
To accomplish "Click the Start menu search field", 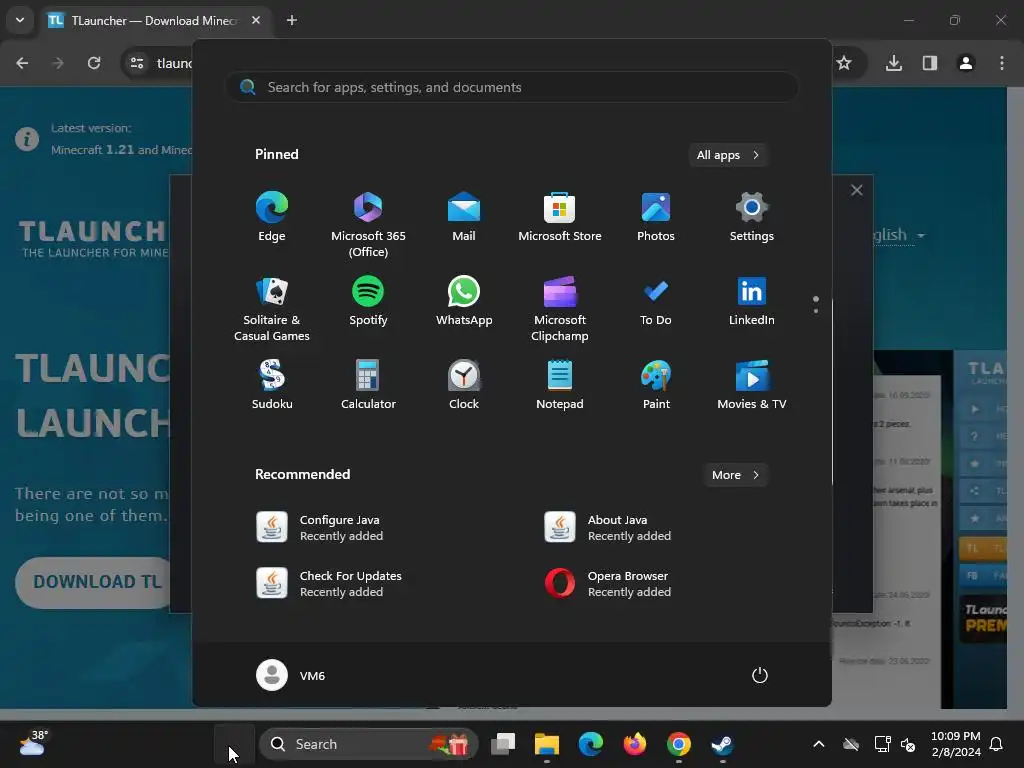I will 512,87.
